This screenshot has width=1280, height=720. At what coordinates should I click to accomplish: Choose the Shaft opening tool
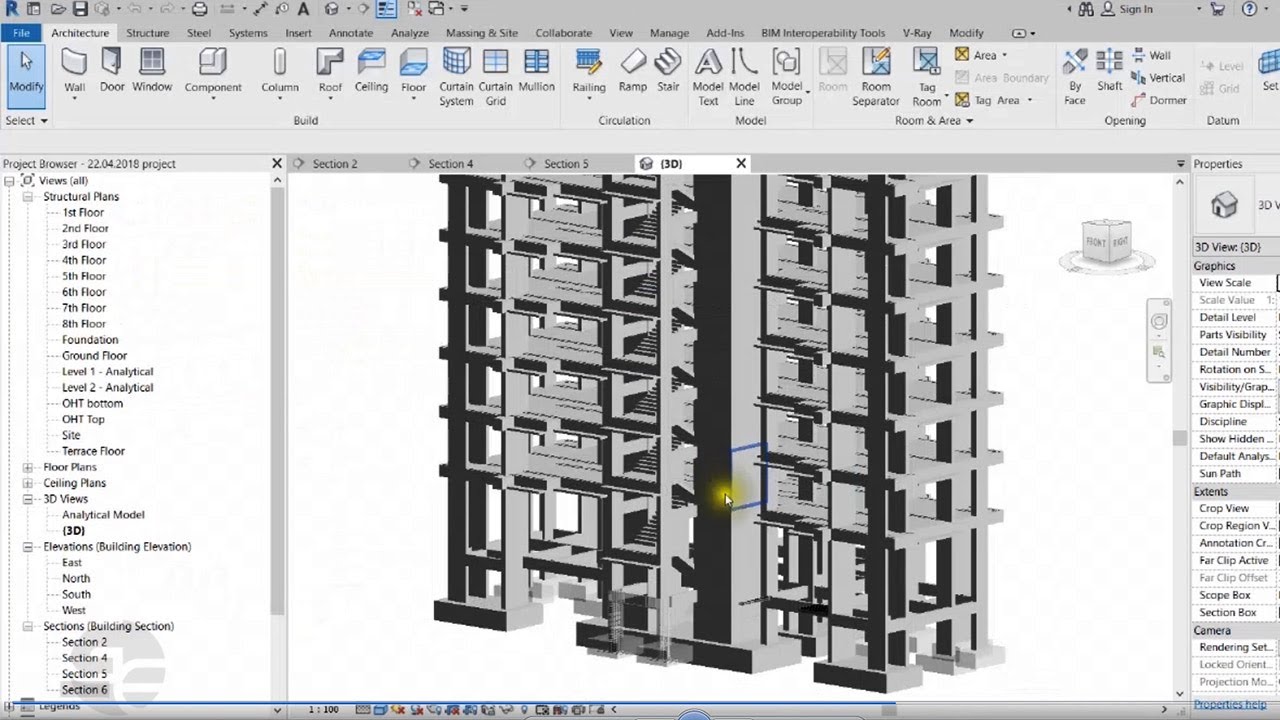[1109, 71]
